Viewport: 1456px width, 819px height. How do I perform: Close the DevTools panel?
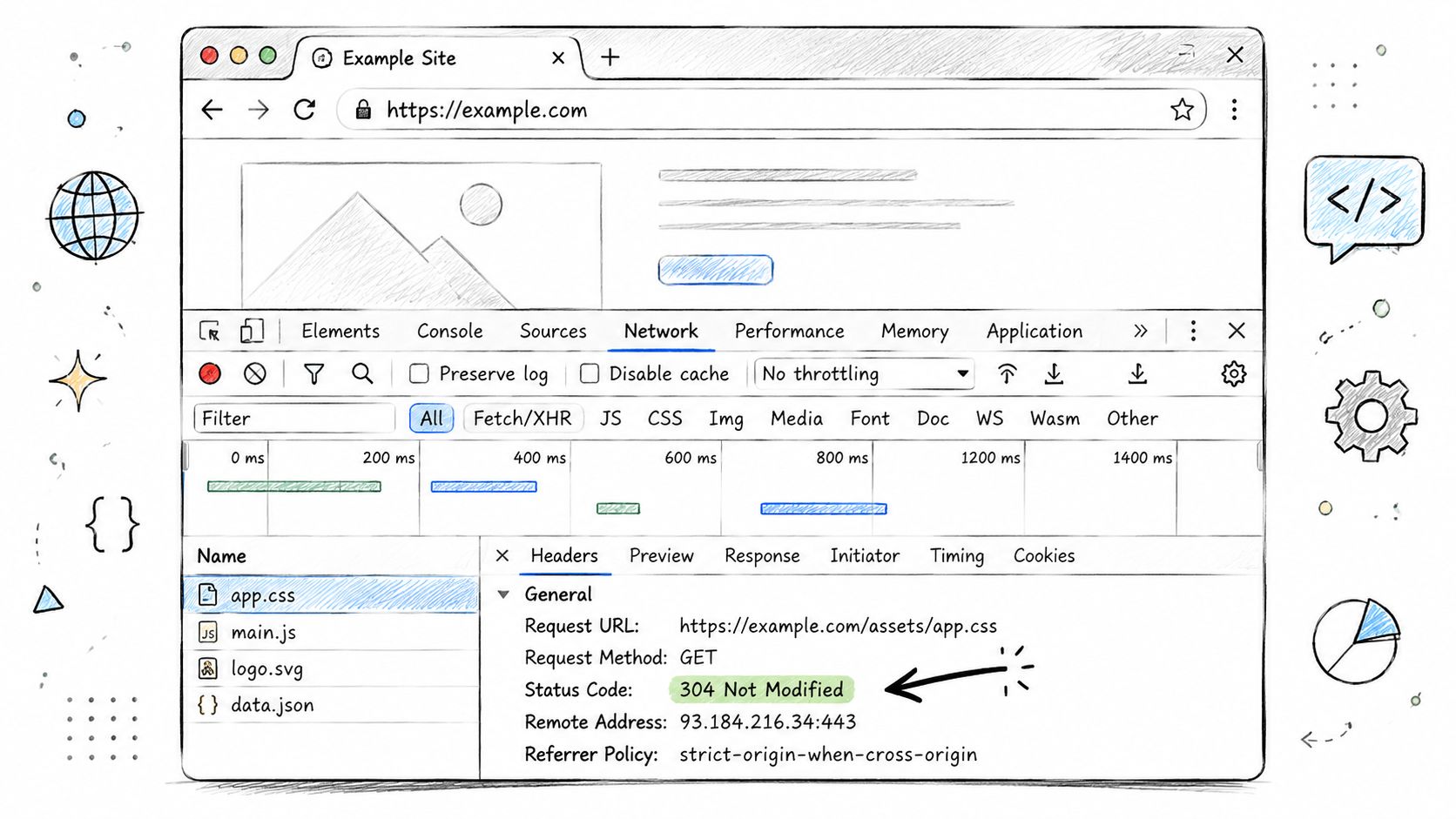pyautogui.click(x=1237, y=331)
